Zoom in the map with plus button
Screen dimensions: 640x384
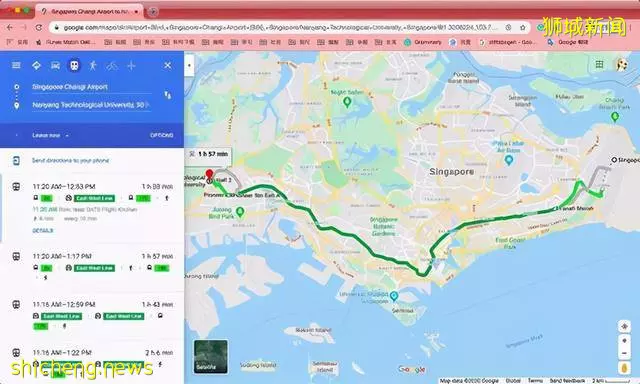click(624, 341)
